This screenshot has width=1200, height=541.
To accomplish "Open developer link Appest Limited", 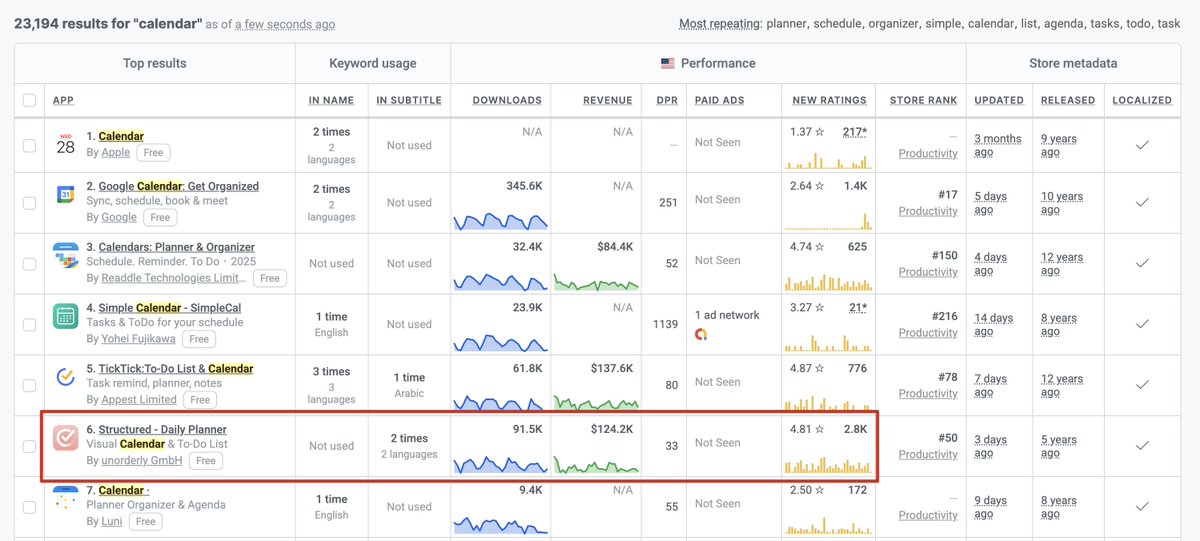I will [139, 400].
